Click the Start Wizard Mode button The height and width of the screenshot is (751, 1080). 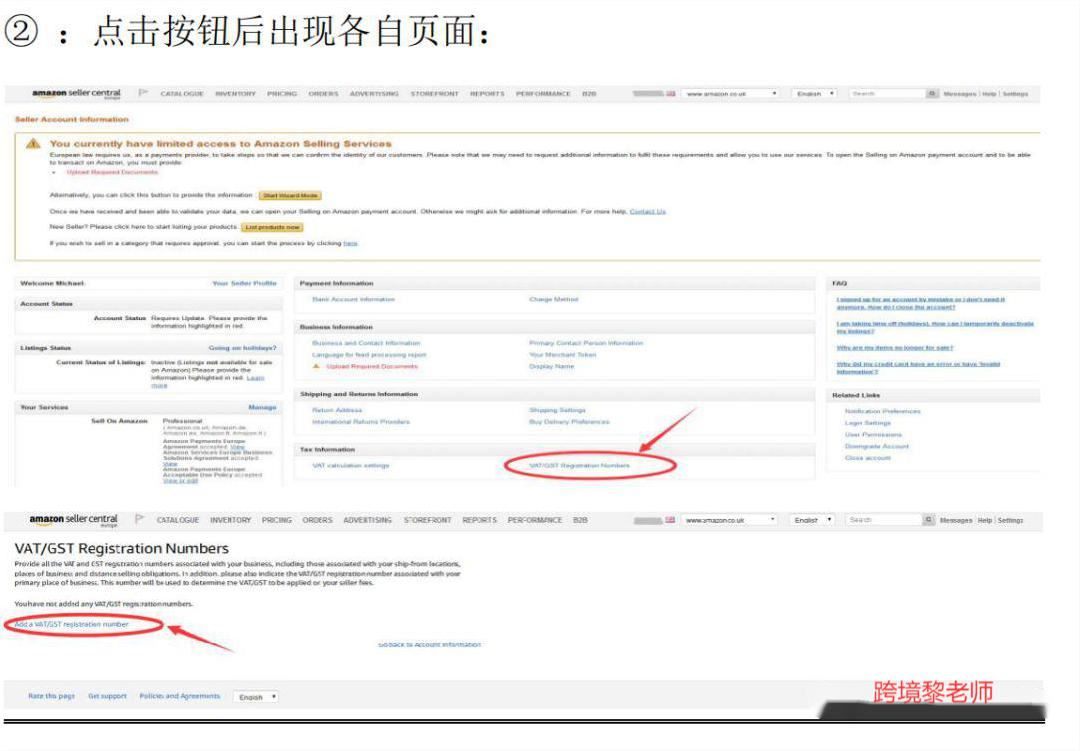click(x=290, y=196)
